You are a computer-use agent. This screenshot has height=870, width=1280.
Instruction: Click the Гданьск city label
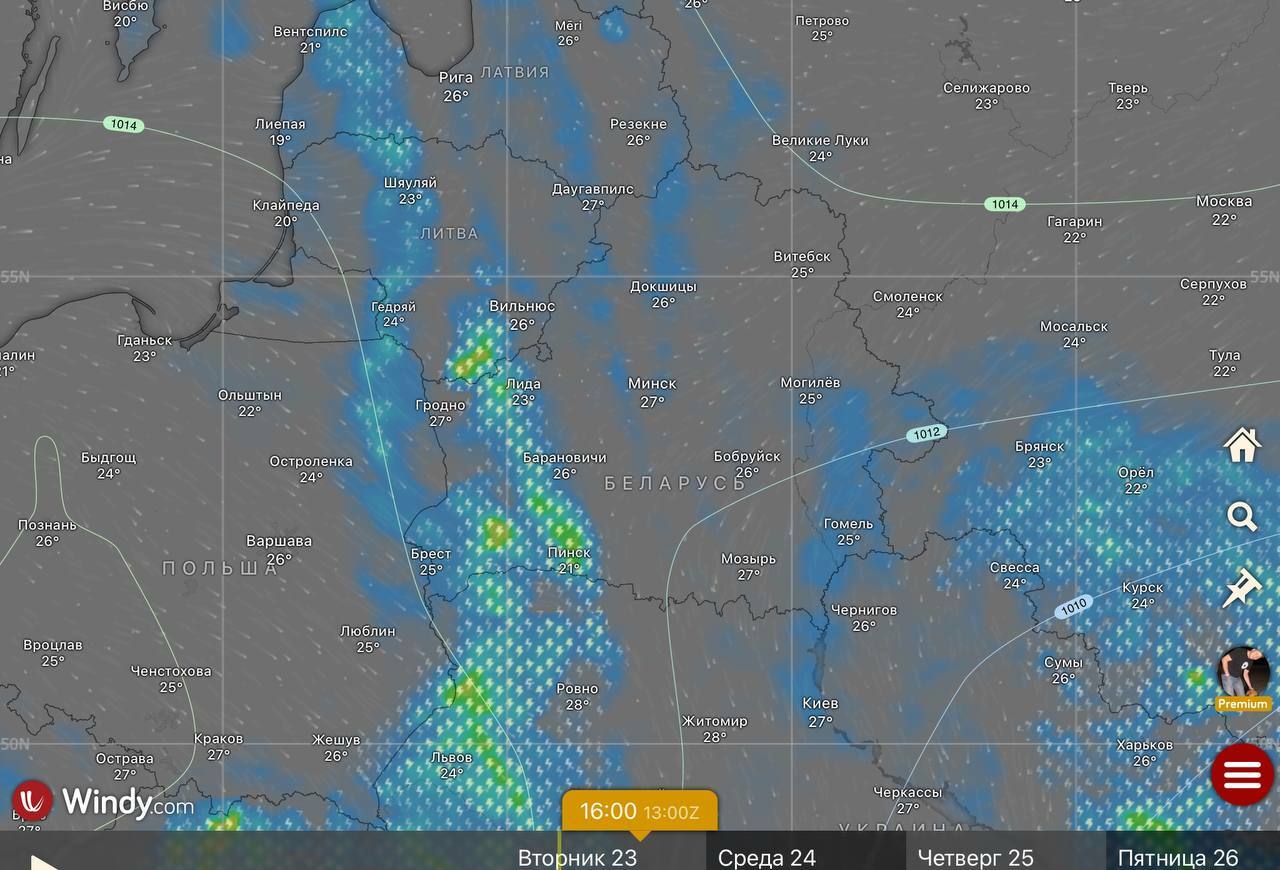pos(144,340)
